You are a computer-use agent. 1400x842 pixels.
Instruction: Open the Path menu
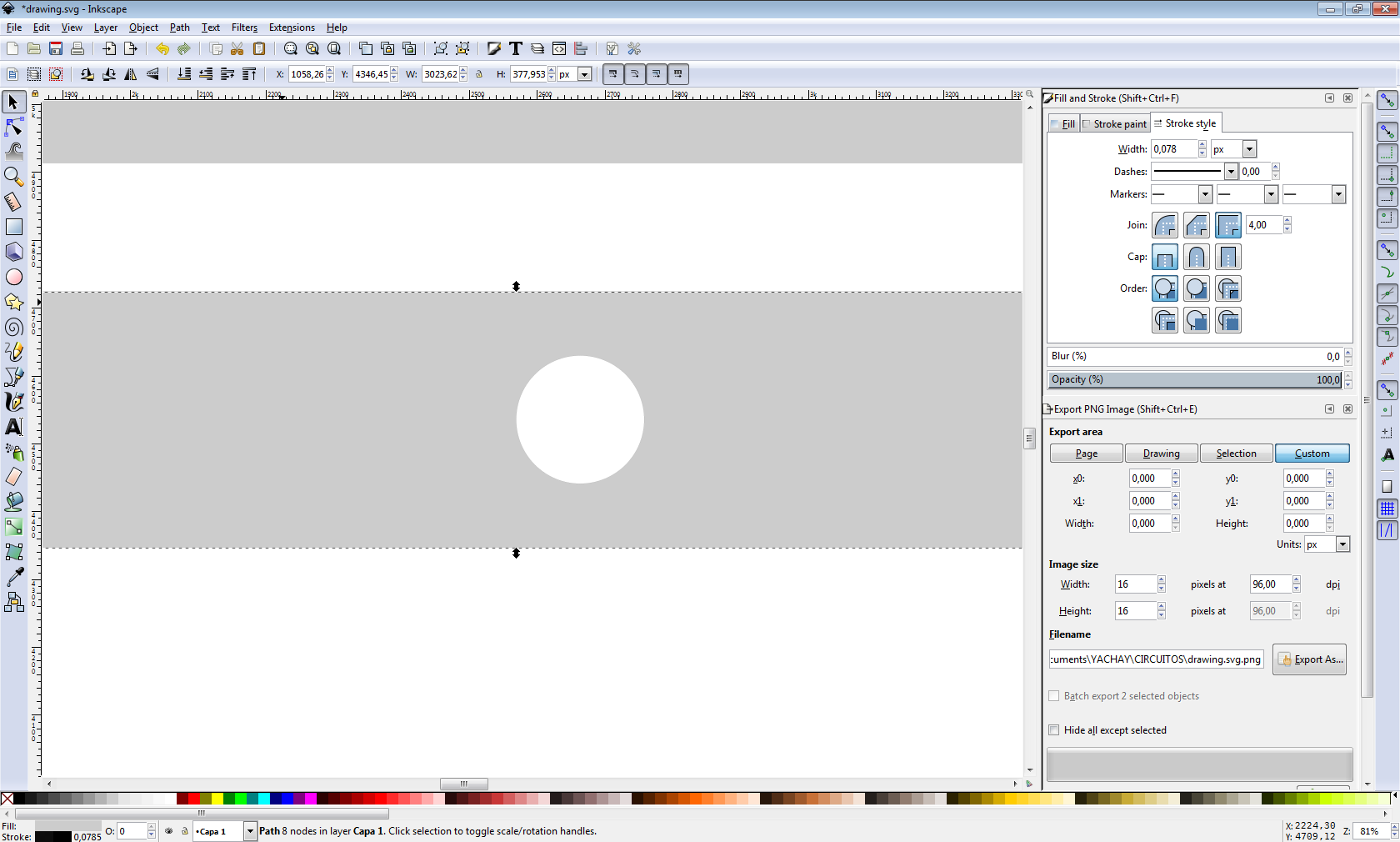click(x=179, y=28)
